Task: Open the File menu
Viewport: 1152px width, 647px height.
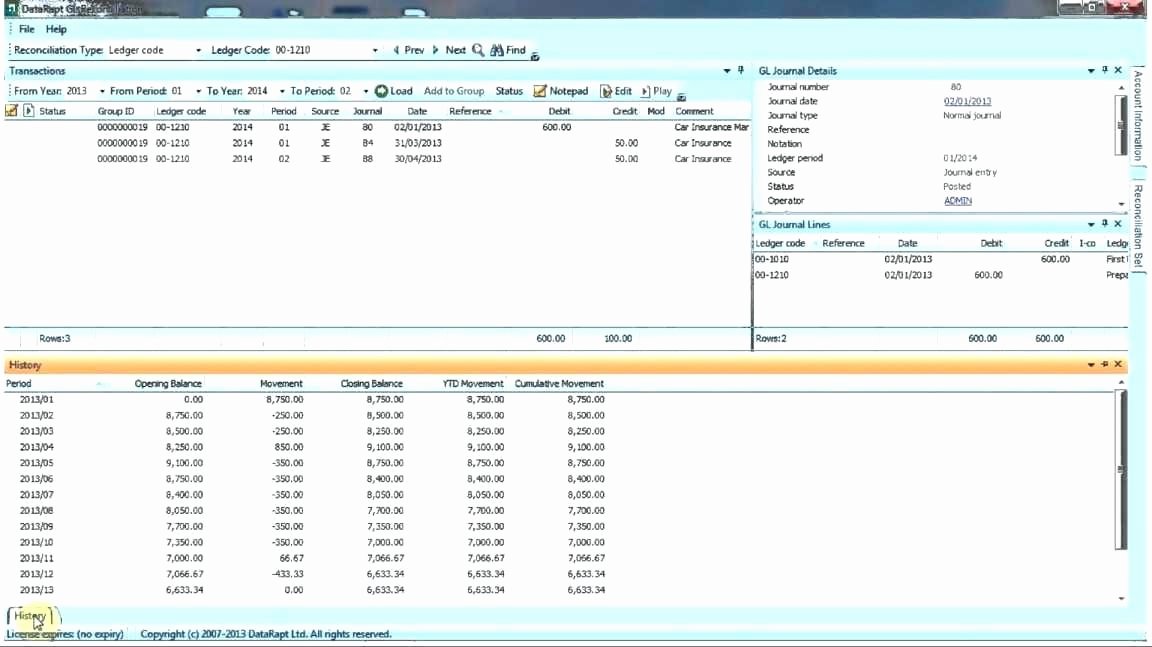Action: tap(26, 29)
